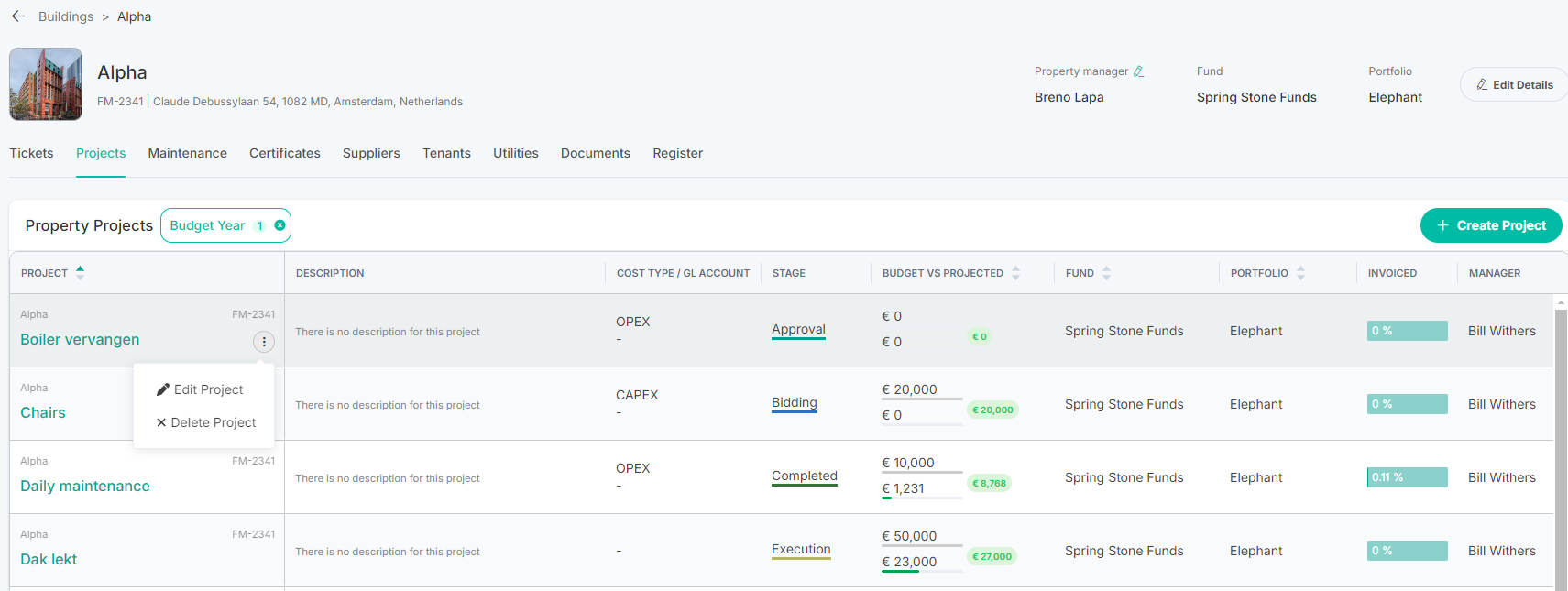Click Breno Lapa property manager name

coord(1069,97)
